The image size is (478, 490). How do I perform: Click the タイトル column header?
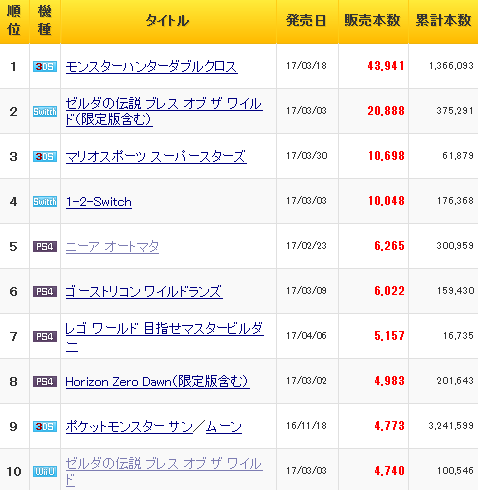(x=167, y=21)
